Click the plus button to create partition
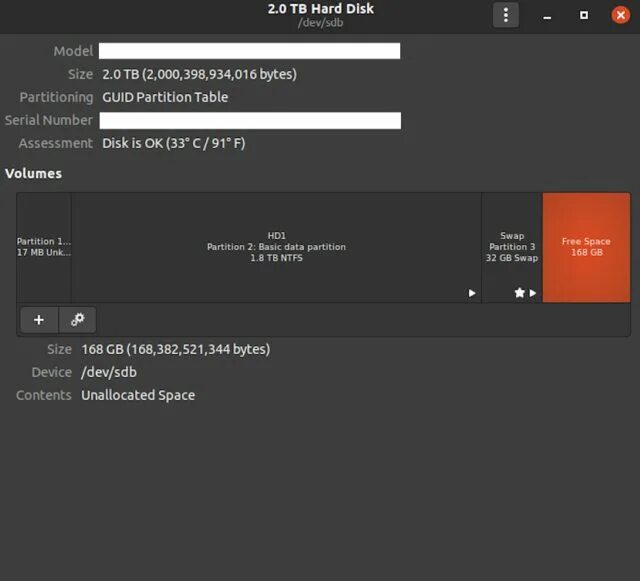The height and width of the screenshot is (581, 640). pos(39,320)
